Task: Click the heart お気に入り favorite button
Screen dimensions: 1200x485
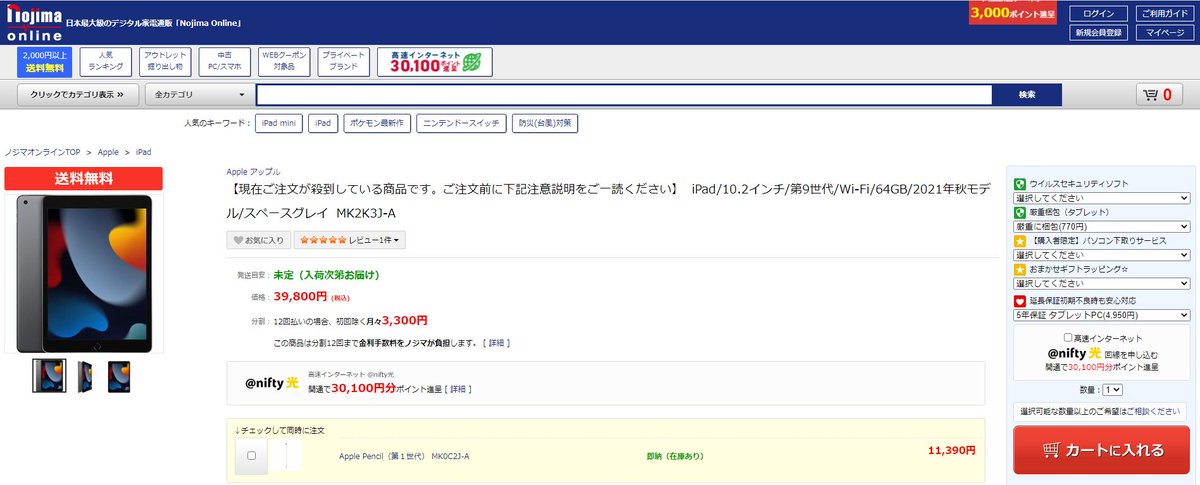Action: click(x=257, y=240)
